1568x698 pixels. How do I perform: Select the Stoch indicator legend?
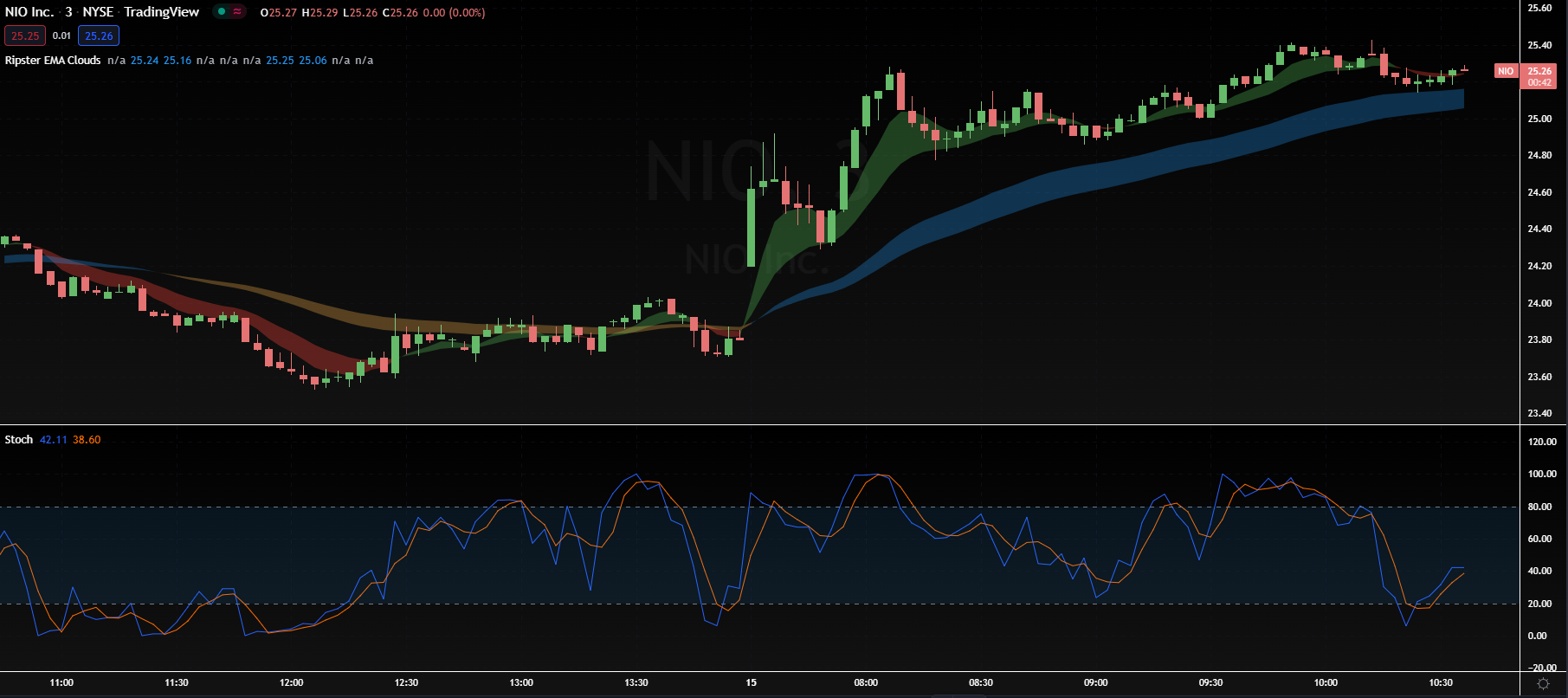click(19, 440)
